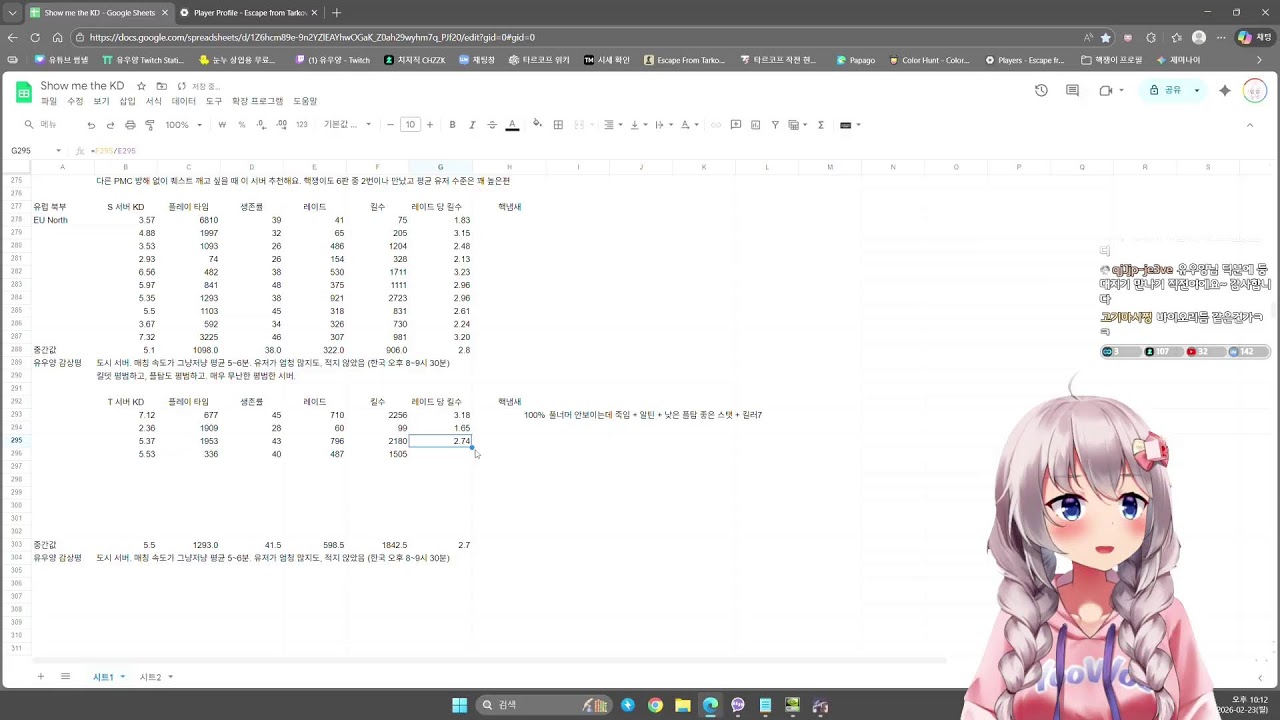The height and width of the screenshot is (720, 1280).
Task: Add a new sheet with plus
Action: [x=41, y=677]
